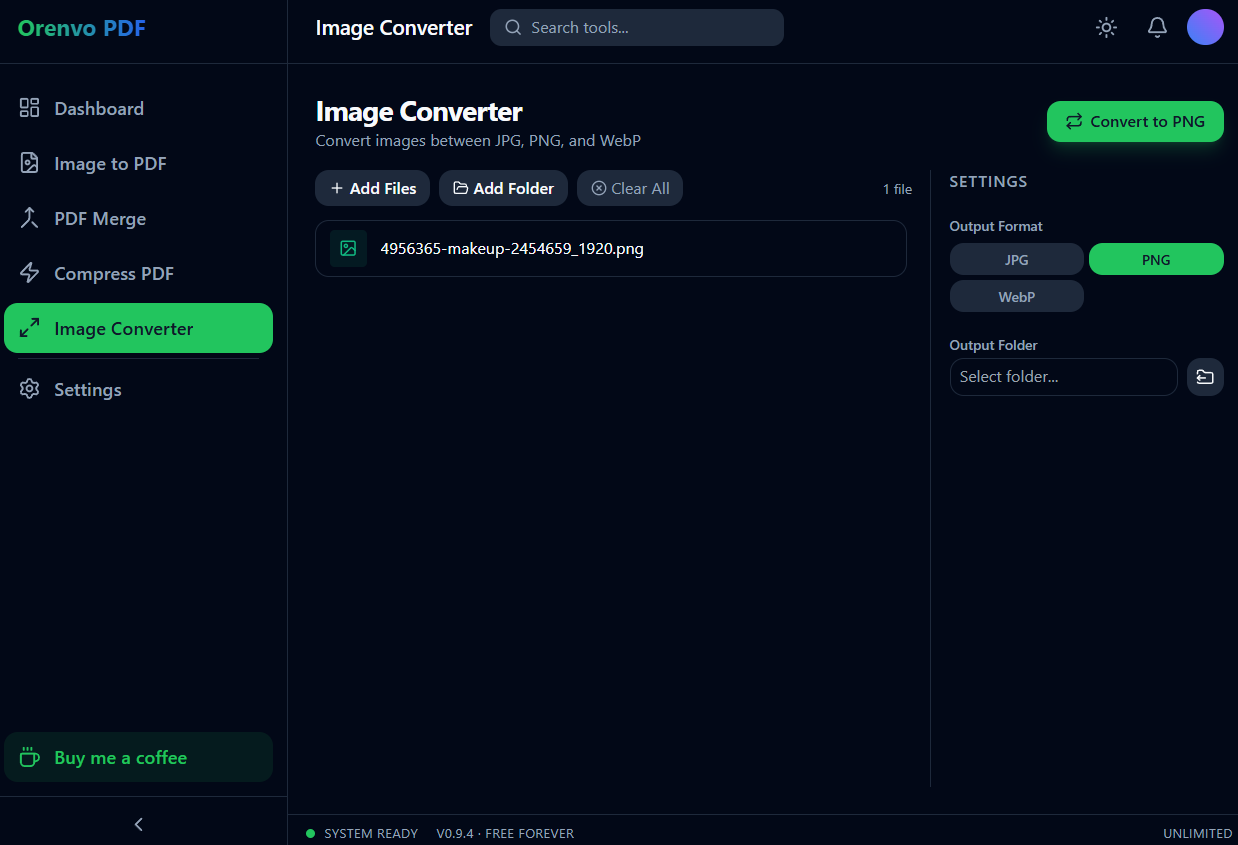Click the Output Folder label
1238x845 pixels.
tap(993, 345)
